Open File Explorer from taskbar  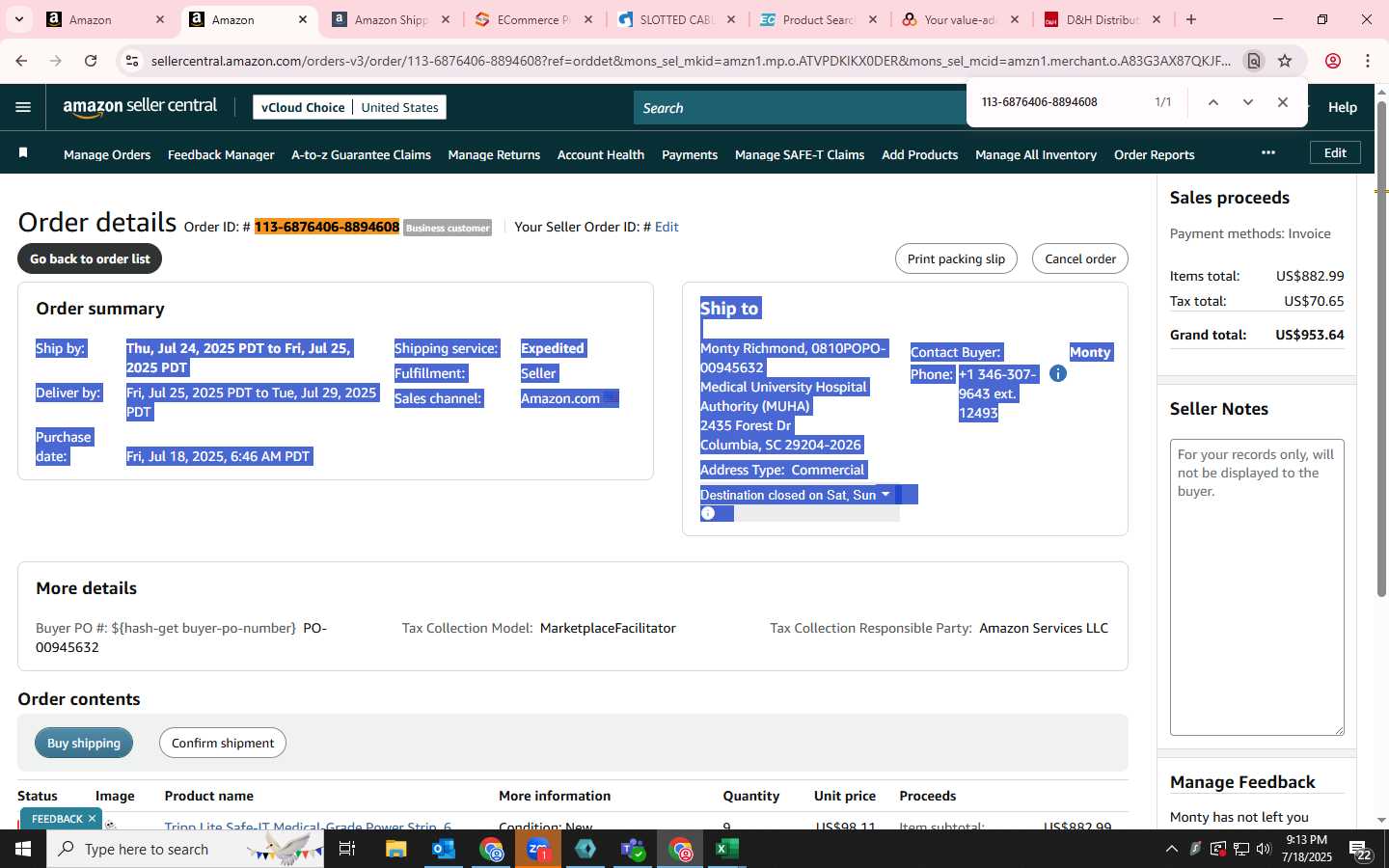point(396,849)
